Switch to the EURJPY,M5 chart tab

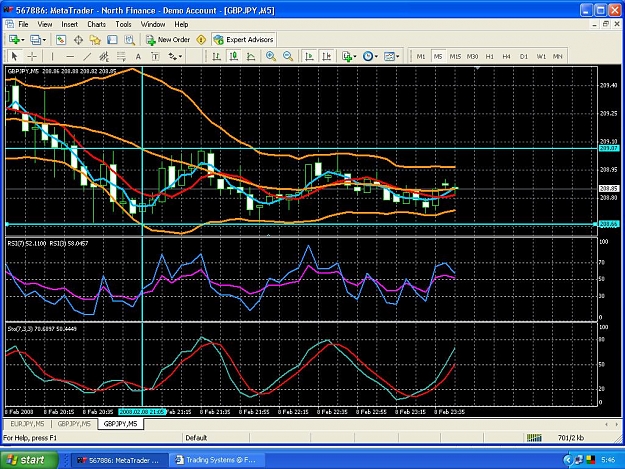tap(28, 424)
